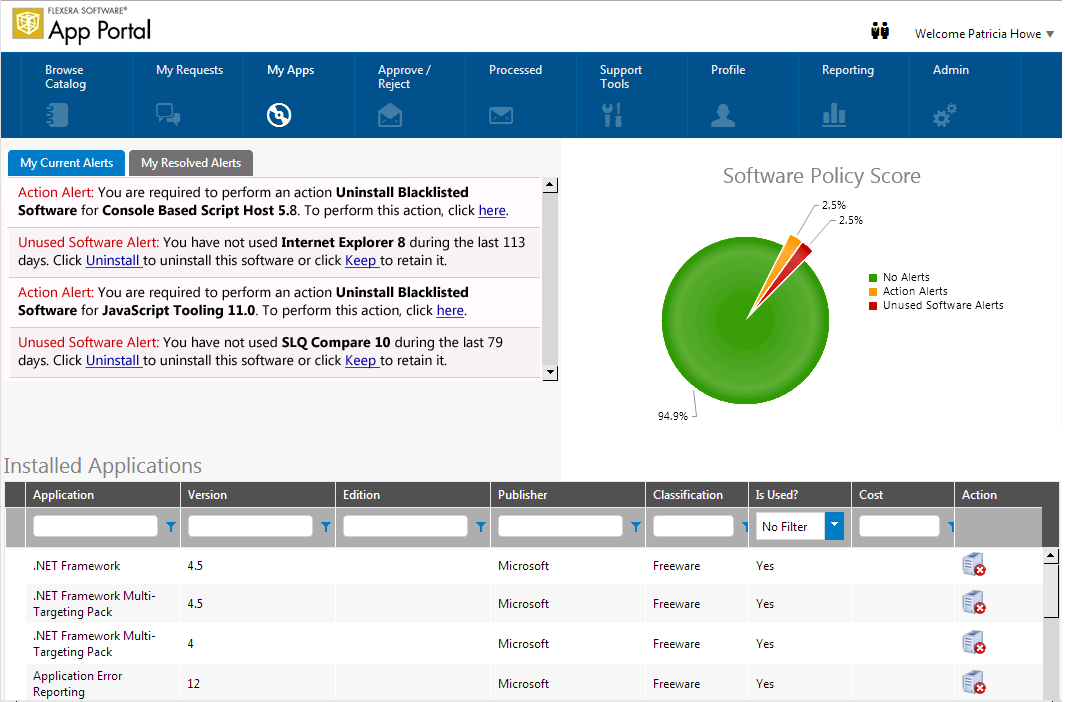The image size is (1065, 702).
Task: Click the Reporting bar chart icon
Action: pyautogui.click(x=834, y=115)
